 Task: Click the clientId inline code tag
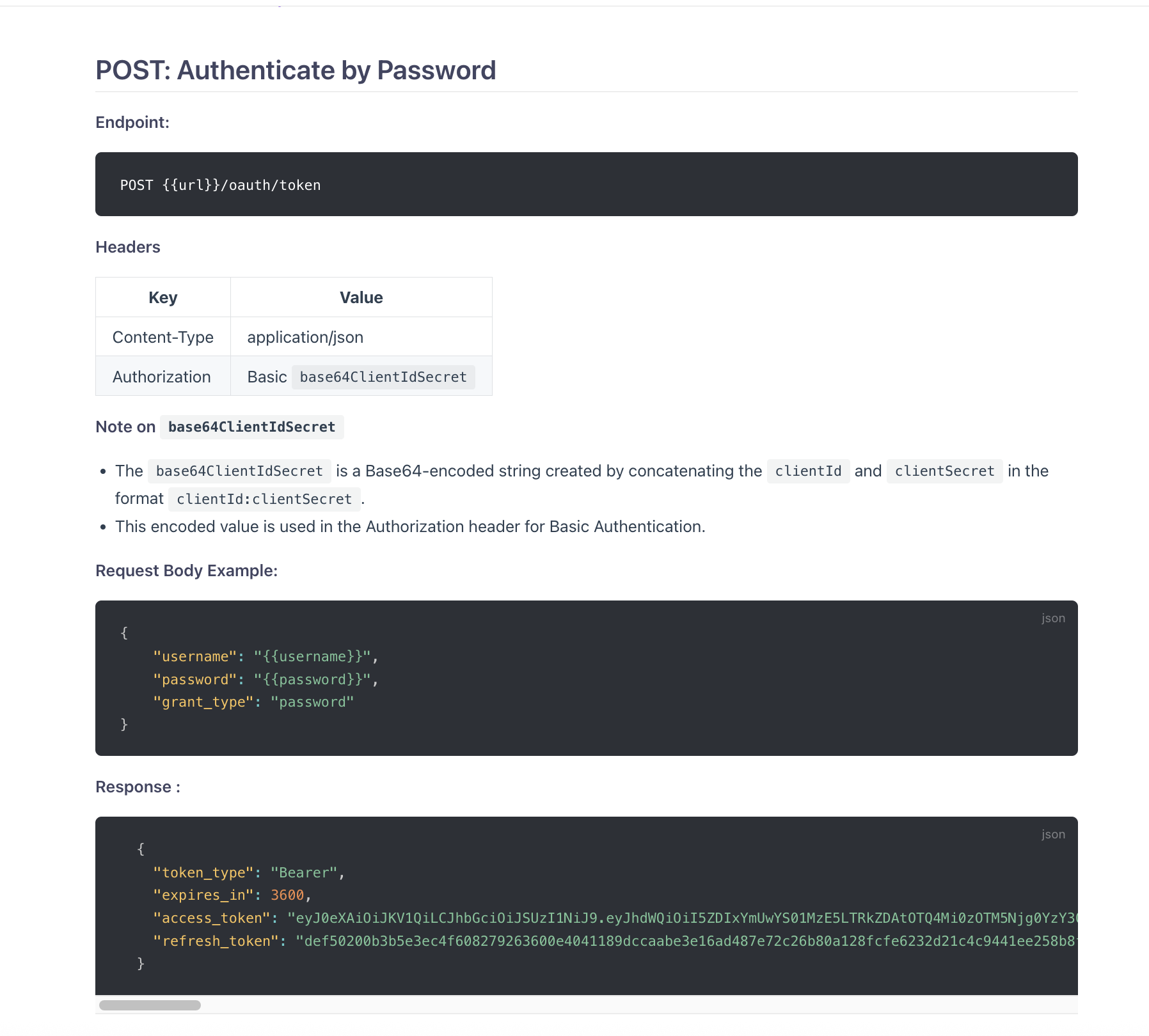808,471
